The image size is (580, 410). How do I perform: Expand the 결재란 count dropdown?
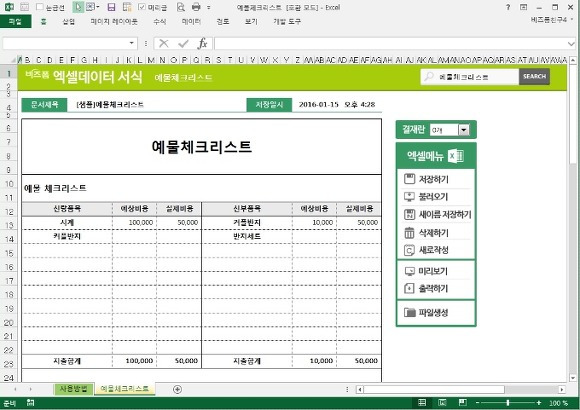[x=463, y=130]
